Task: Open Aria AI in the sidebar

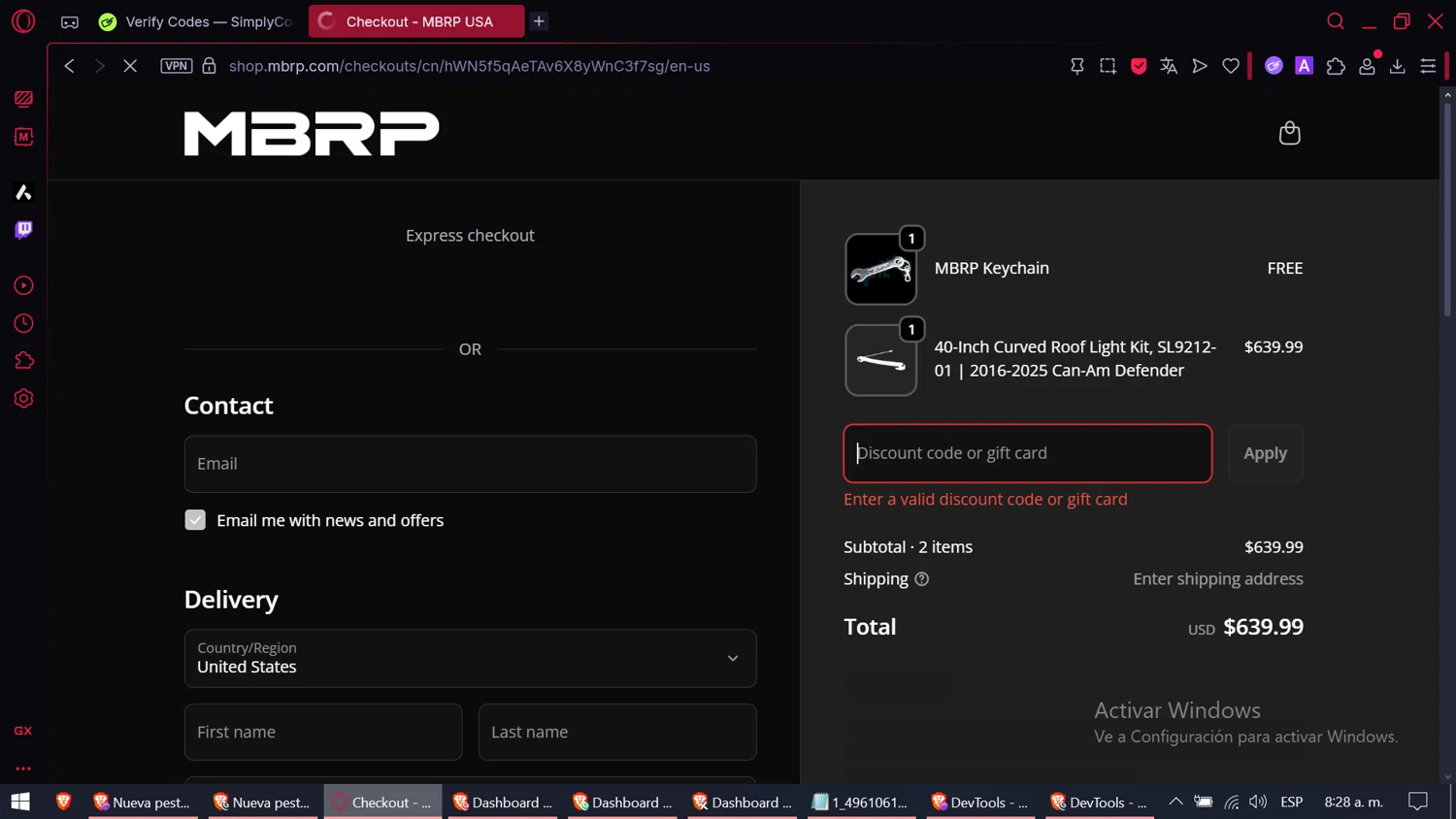Action: click(23, 192)
